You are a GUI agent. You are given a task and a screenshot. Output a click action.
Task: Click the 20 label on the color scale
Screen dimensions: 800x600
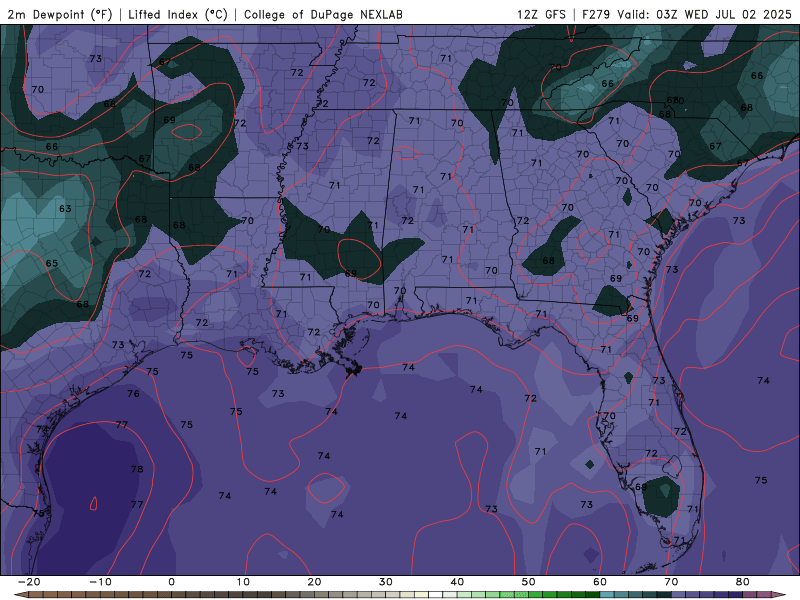314,582
